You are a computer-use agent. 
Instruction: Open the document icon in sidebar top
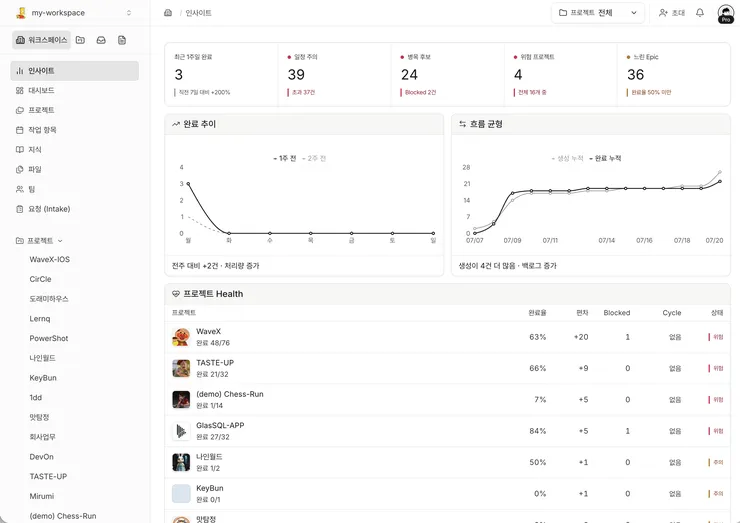(122, 40)
